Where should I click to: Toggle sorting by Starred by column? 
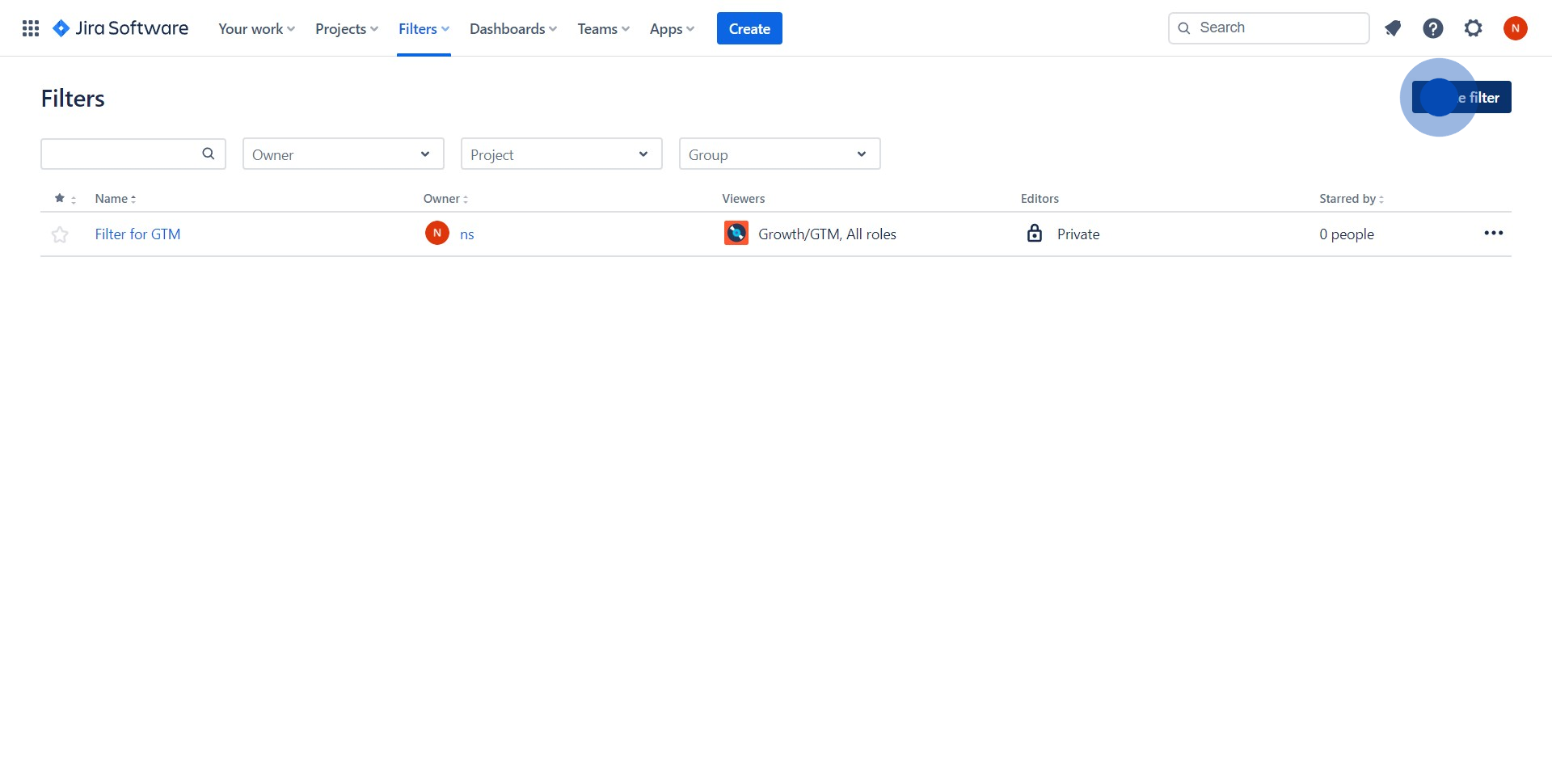[x=1350, y=198]
